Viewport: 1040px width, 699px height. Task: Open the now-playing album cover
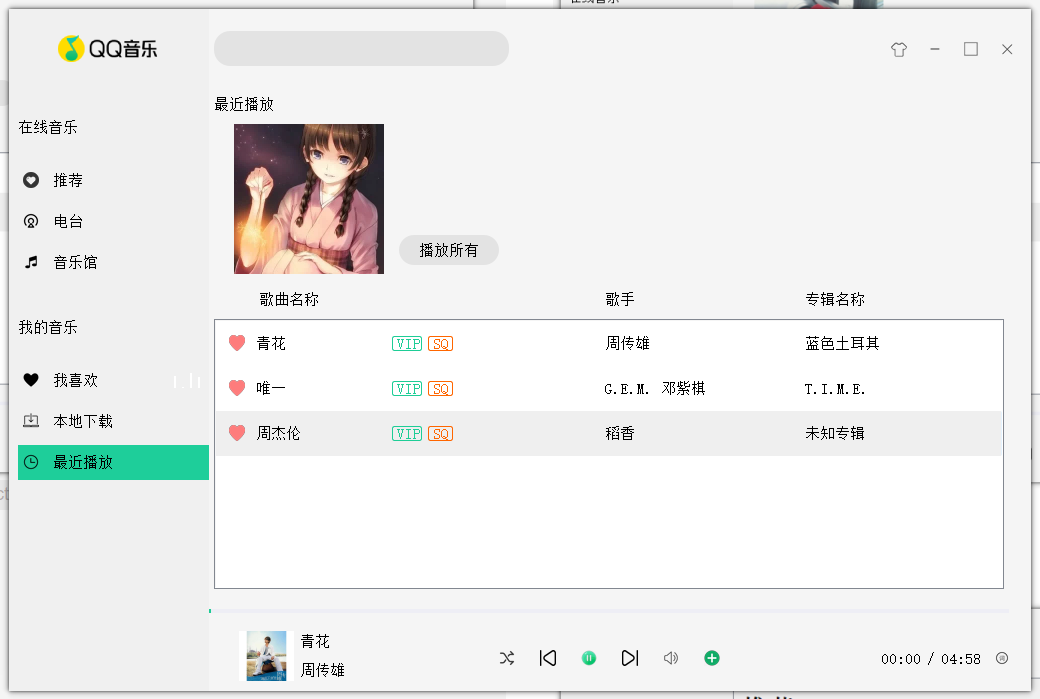[267, 656]
